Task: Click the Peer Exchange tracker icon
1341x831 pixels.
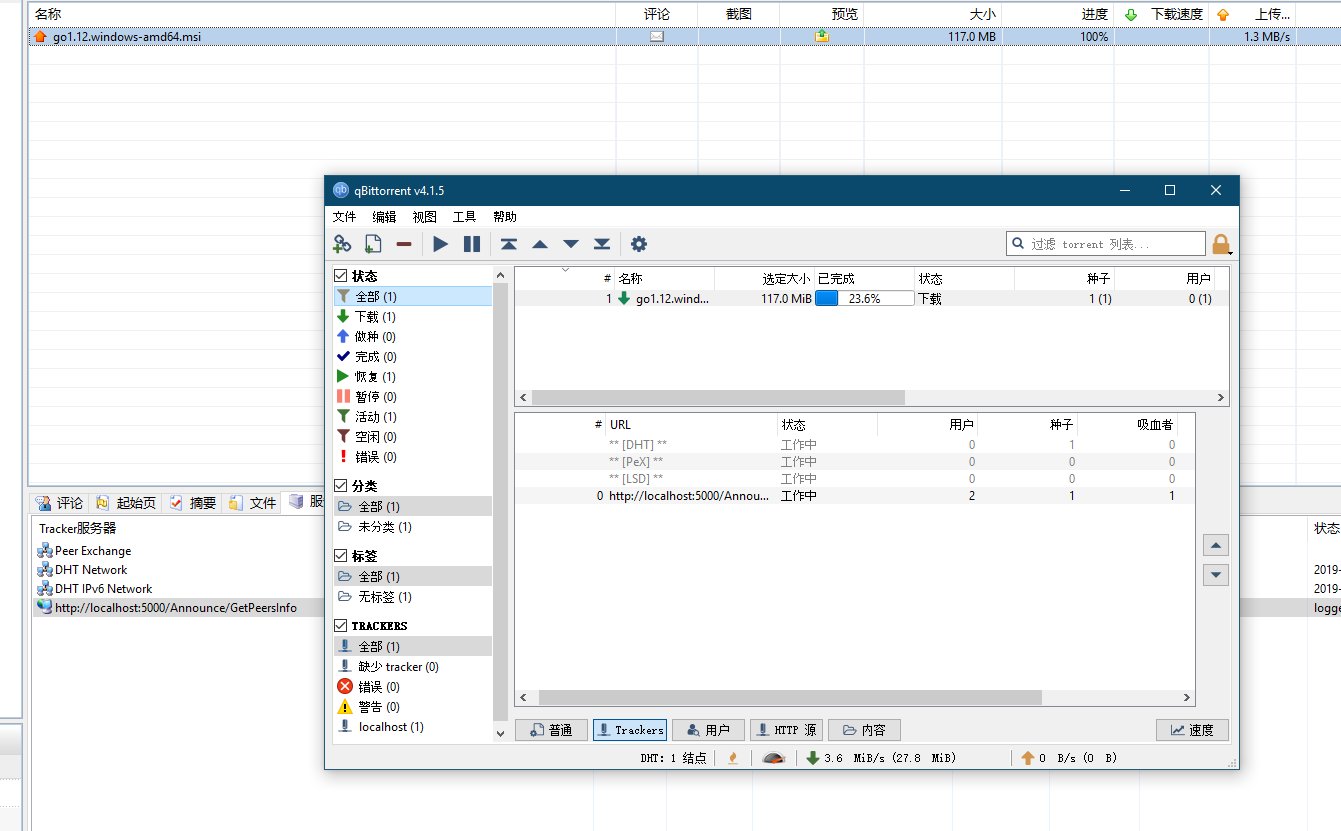Action: point(45,551)
